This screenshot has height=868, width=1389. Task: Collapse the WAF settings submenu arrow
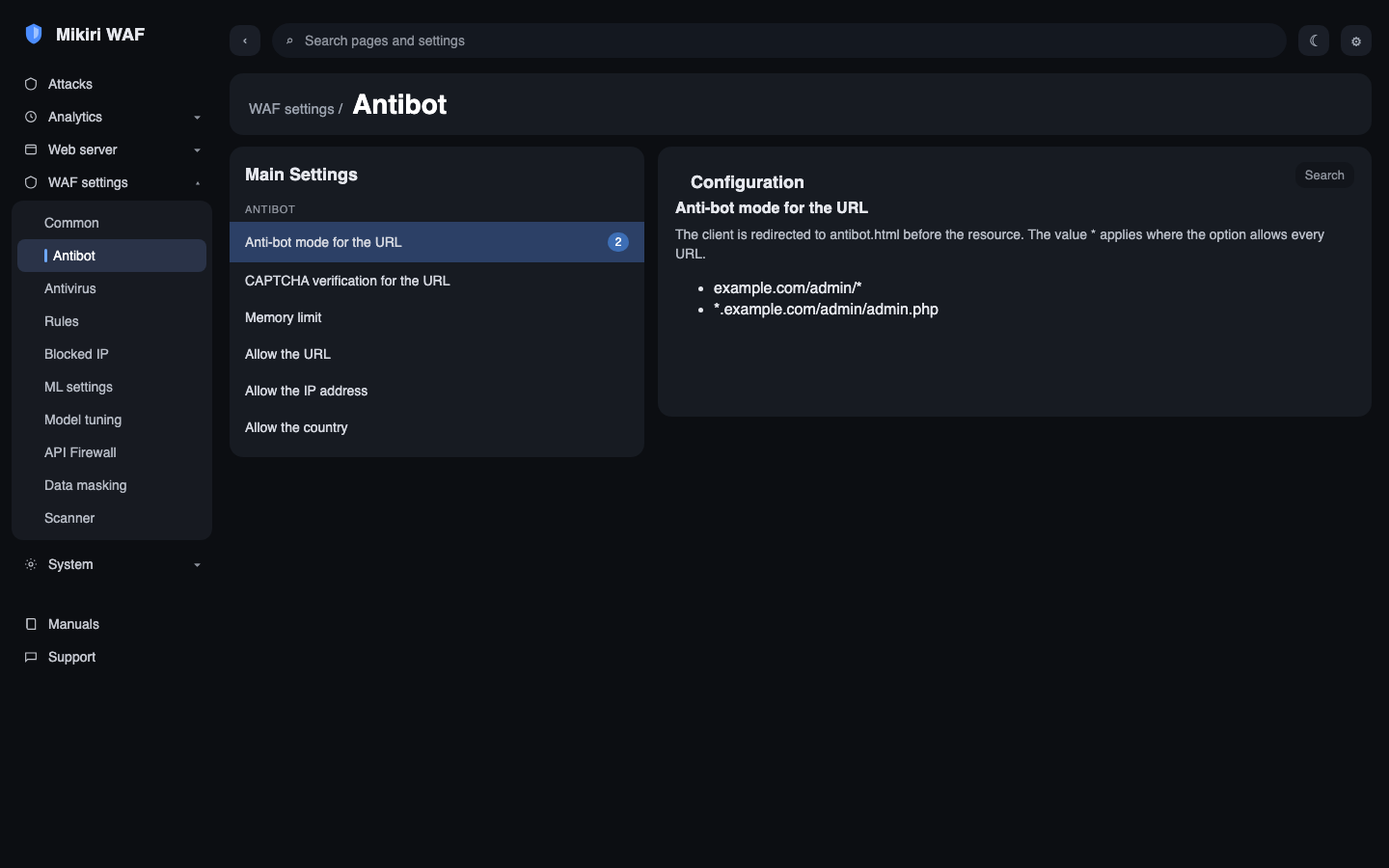tap(197, 183)
